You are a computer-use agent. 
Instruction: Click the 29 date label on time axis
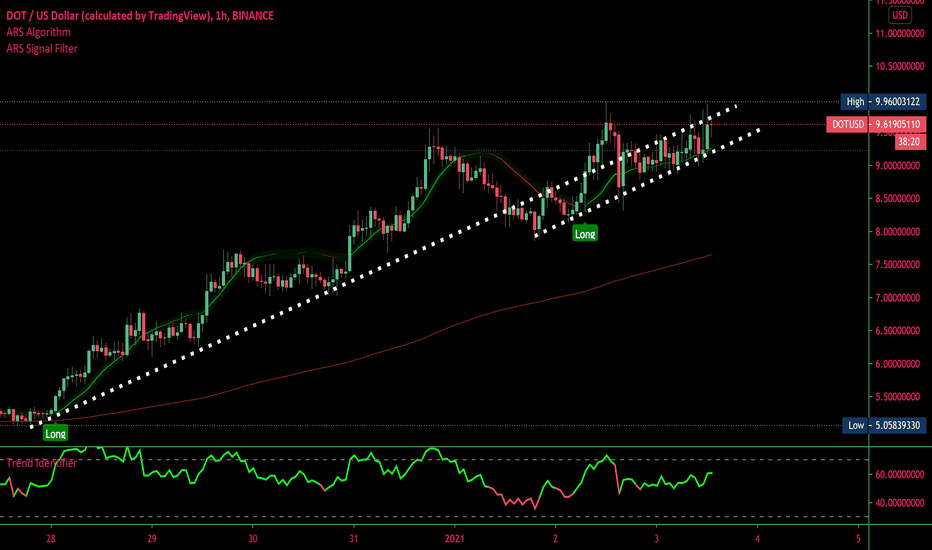[x=152, y=539]
